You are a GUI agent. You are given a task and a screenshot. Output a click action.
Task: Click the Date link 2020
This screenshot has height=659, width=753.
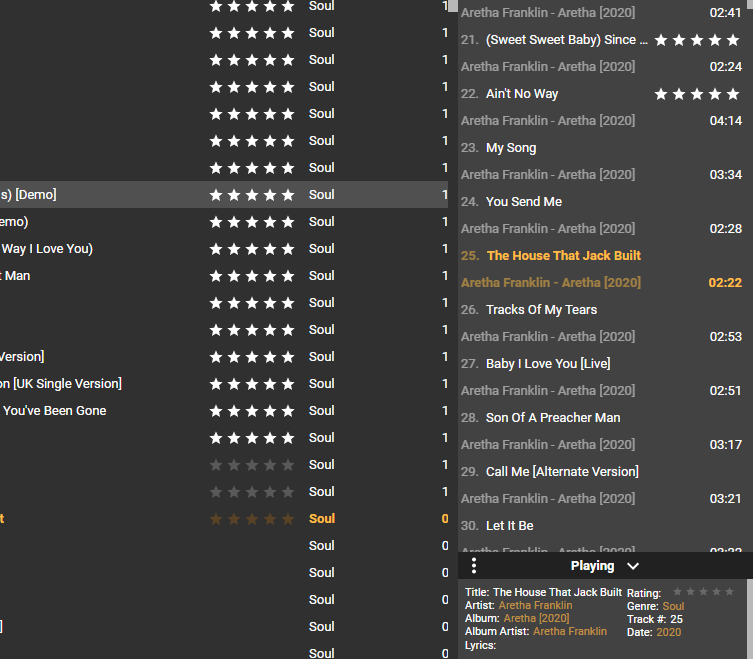(668, 633)
